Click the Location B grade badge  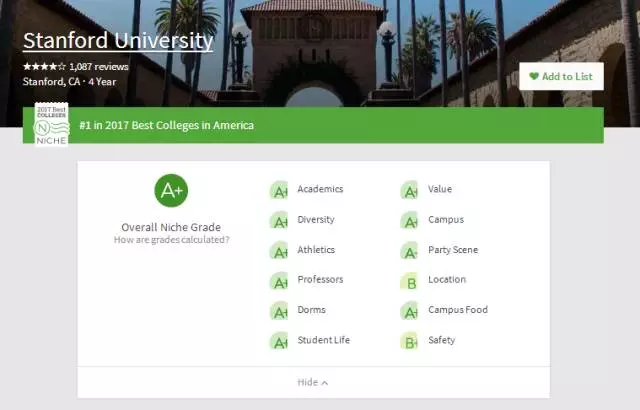(409, 281)
